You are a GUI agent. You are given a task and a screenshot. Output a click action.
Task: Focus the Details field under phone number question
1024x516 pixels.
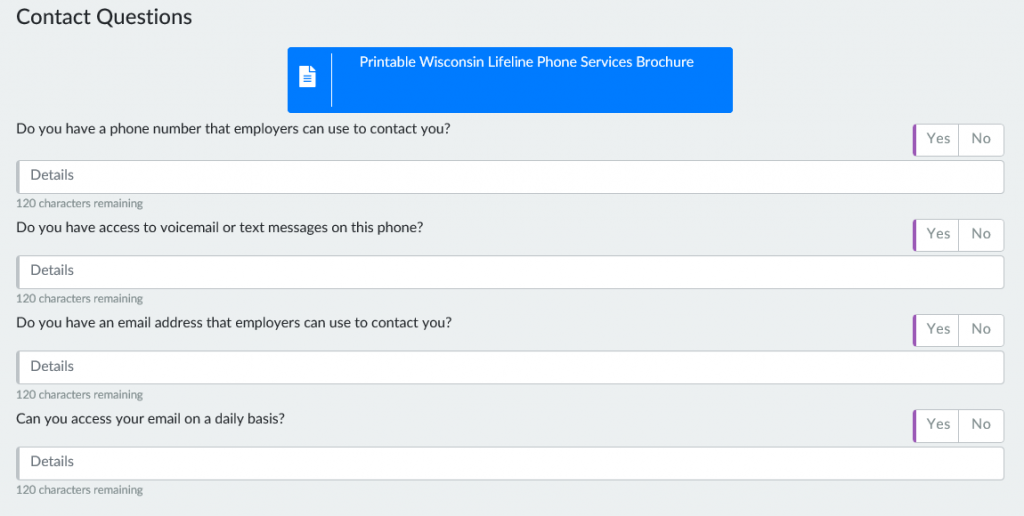tap(510, 176)
